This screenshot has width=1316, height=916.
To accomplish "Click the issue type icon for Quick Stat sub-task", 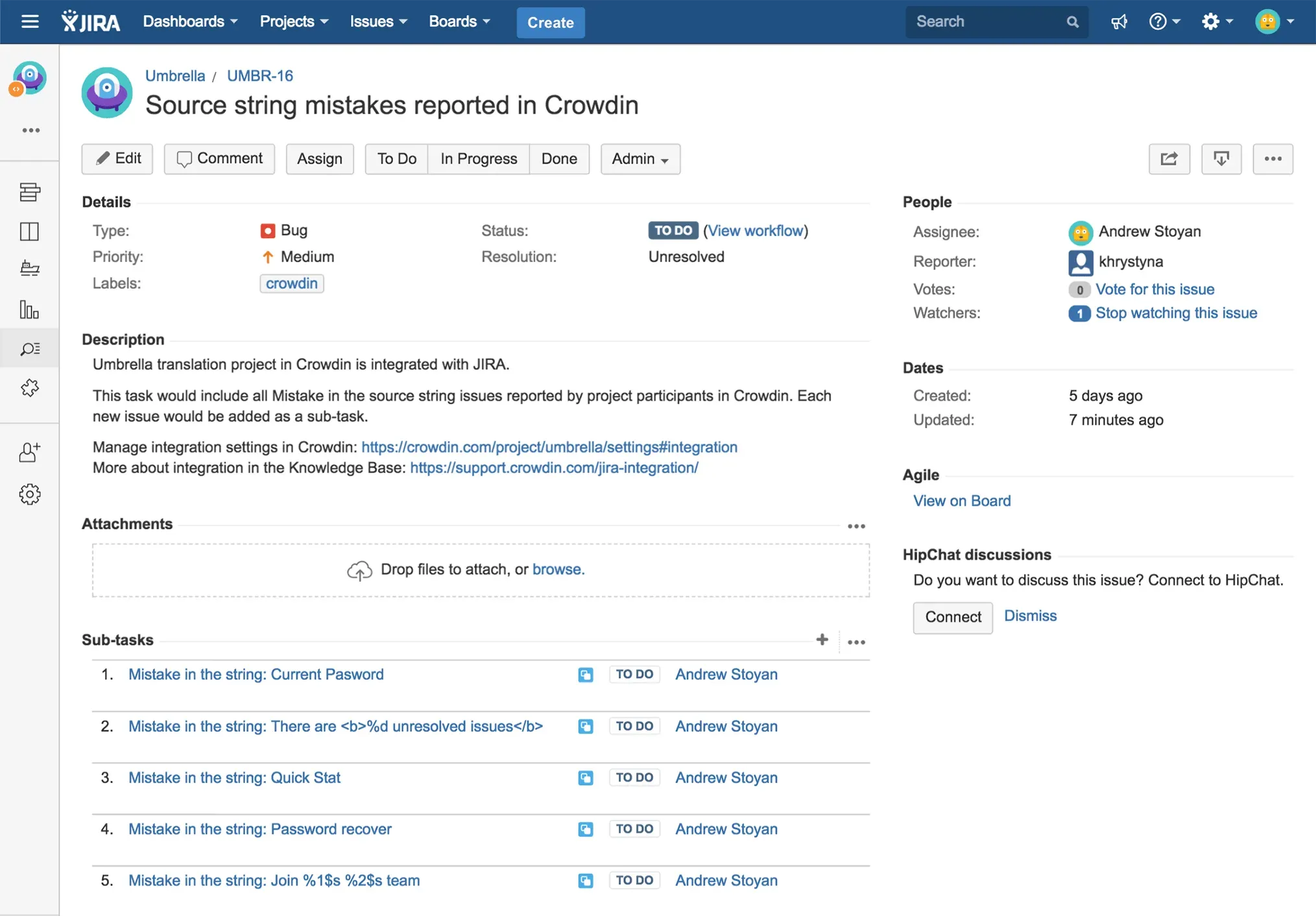I will click(585, 778).
